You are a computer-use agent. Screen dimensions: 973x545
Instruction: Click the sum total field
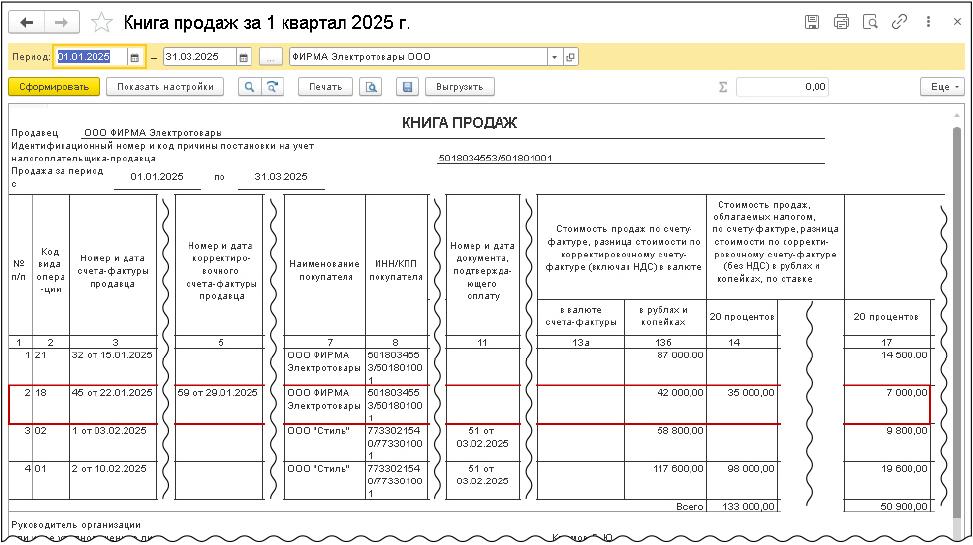coord(783,87)
